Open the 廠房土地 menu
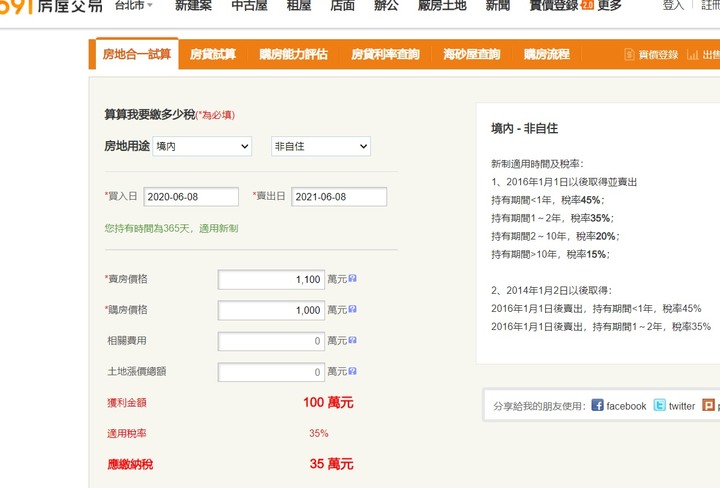The width and height of the screenshot is (720, 488). (442, 6)
